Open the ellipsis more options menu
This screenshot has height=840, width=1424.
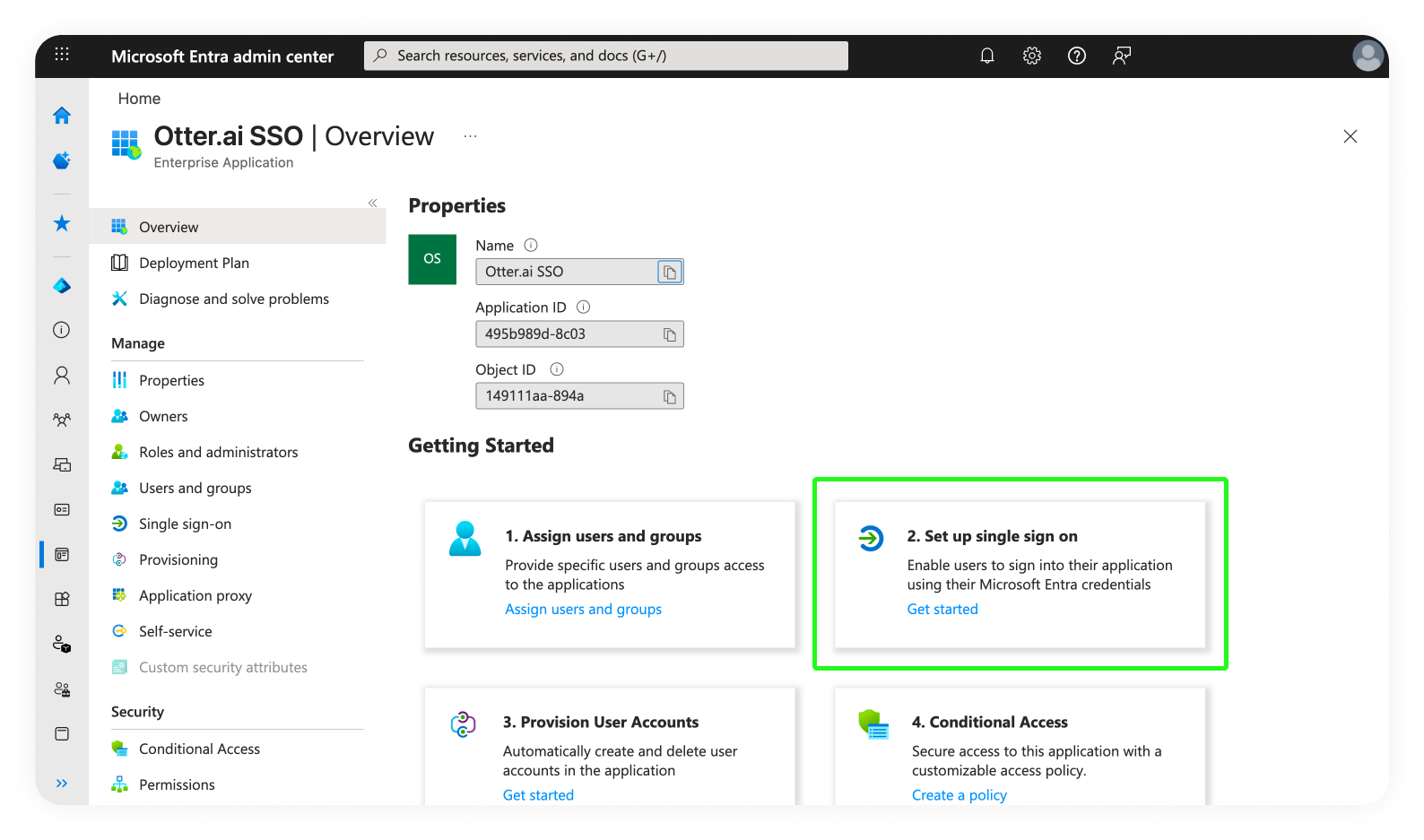pyautogui.click(x=470, y=136)
